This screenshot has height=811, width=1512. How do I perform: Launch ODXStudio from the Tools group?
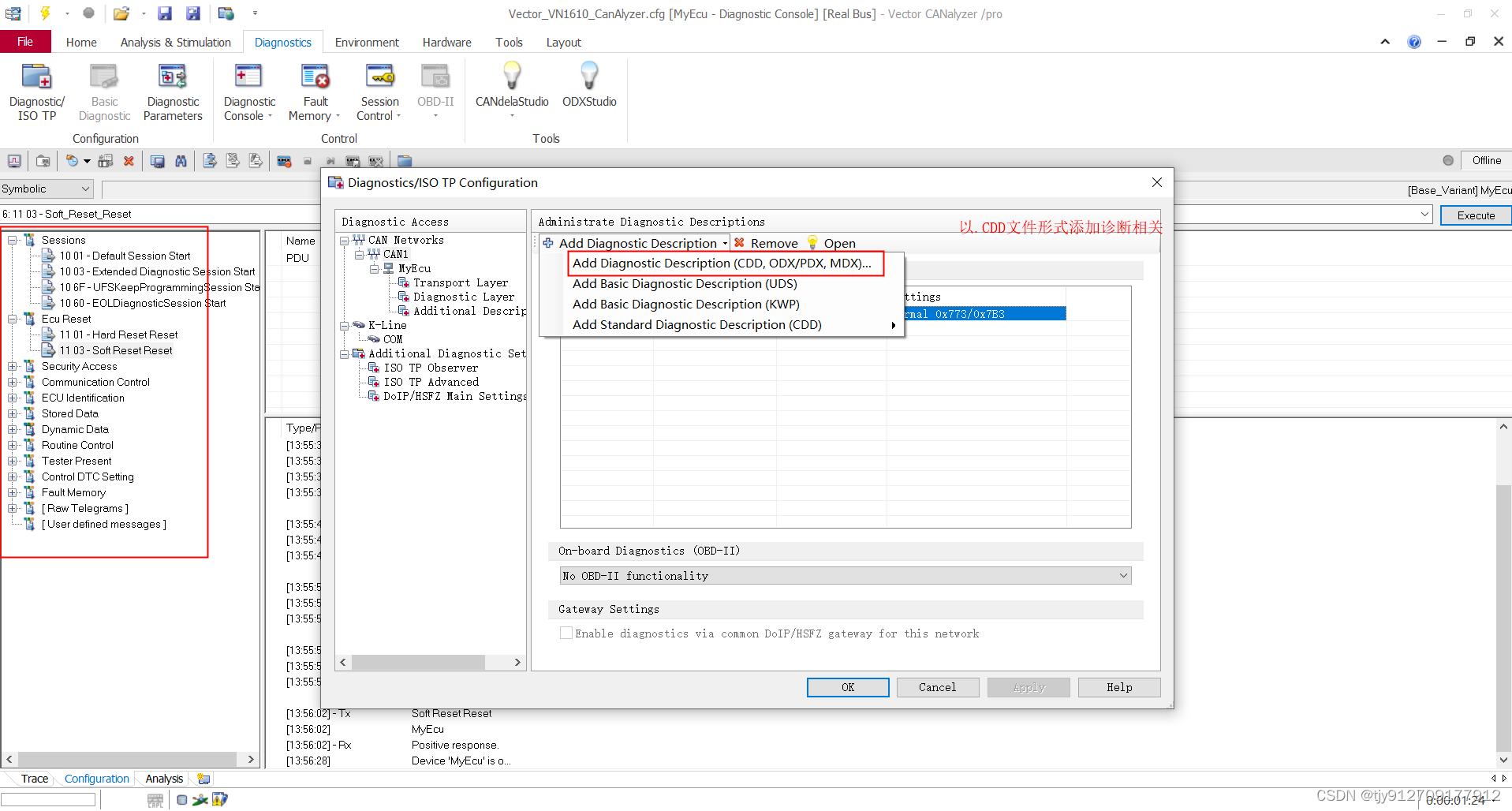[x=589, y=84]
